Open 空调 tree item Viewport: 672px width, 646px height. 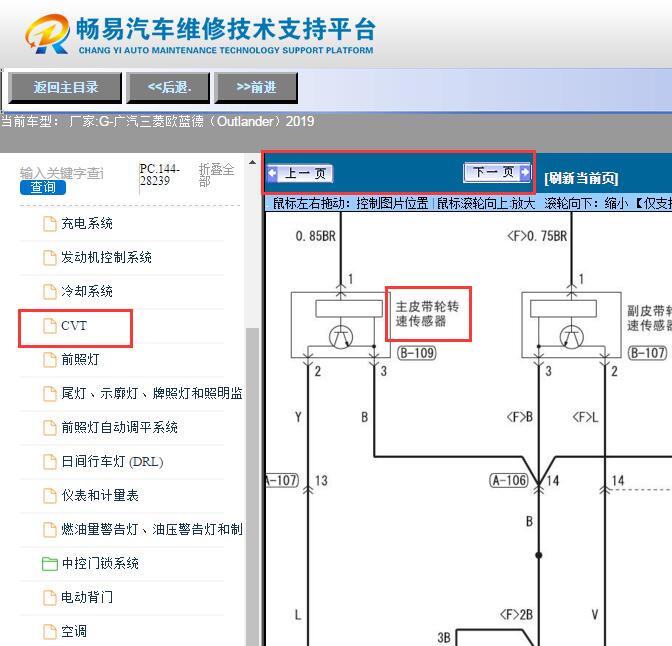coord(74,631)
